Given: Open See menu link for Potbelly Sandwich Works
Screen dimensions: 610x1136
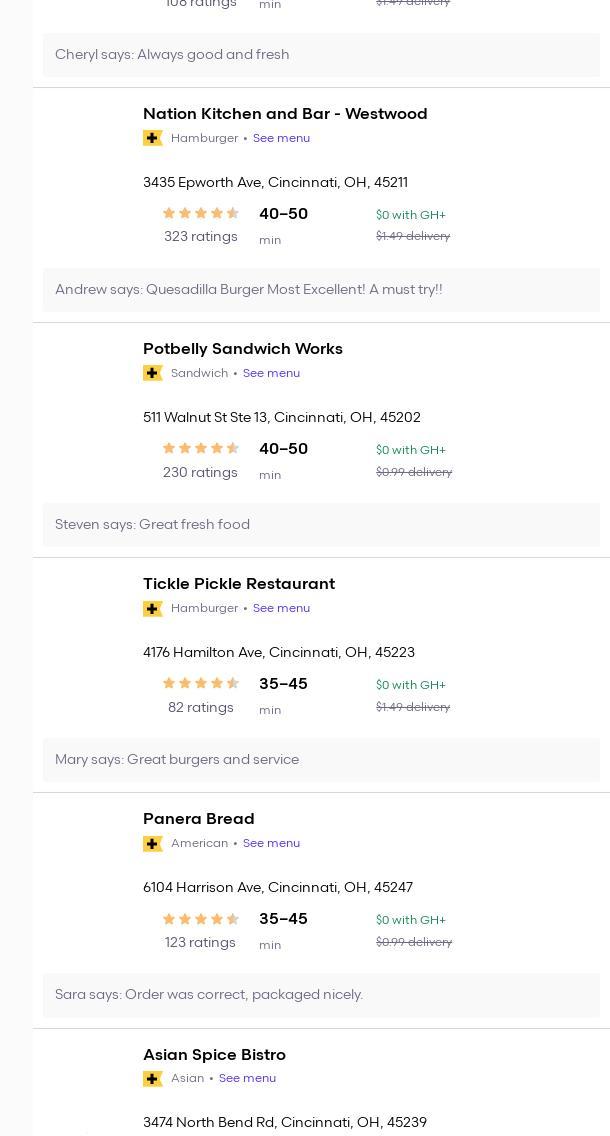Looking at the screenshot, I should 271,373.
